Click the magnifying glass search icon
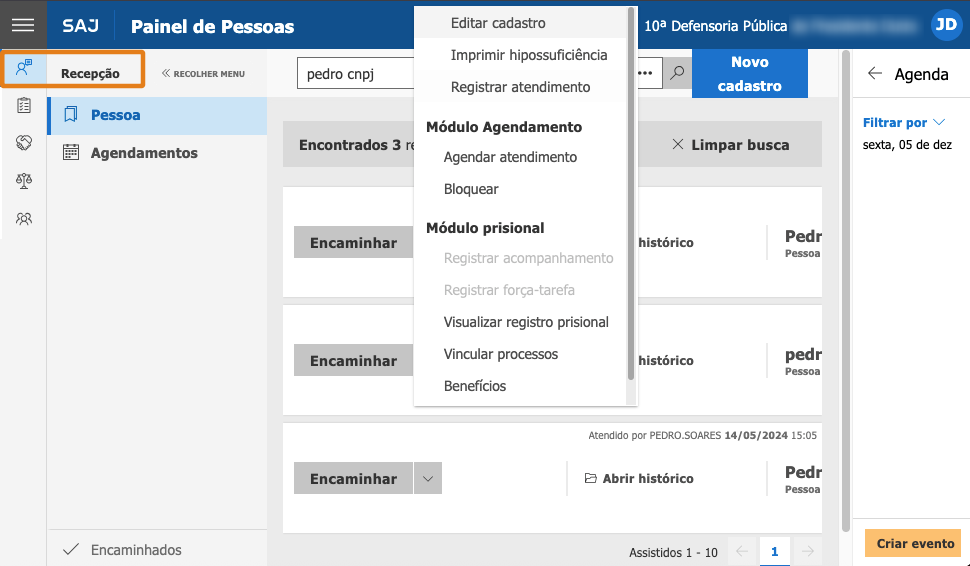The height and width of the screenshot is (566, 970). point(677,73)
